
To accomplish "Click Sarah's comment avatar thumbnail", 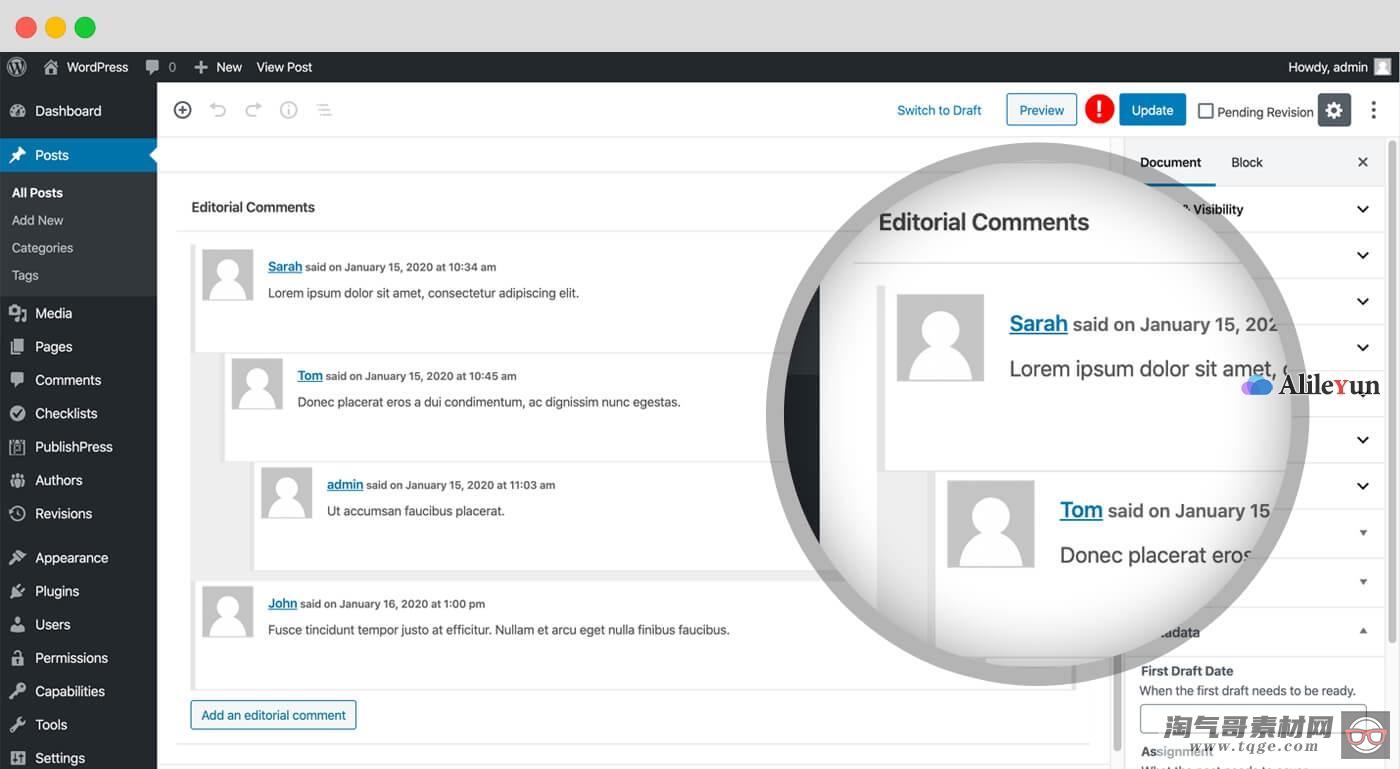I will coord(228,275).
